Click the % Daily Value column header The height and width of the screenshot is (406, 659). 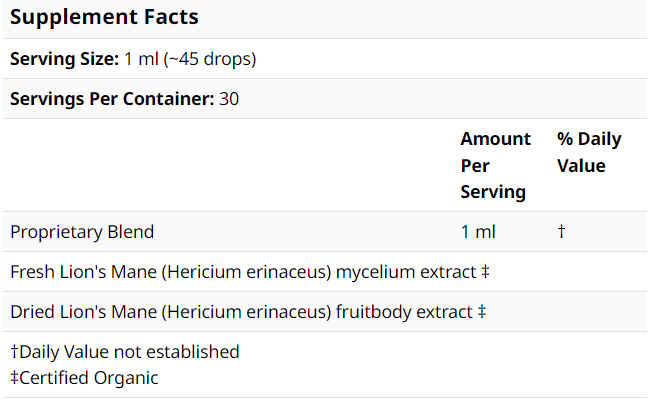tap(589, 152)
